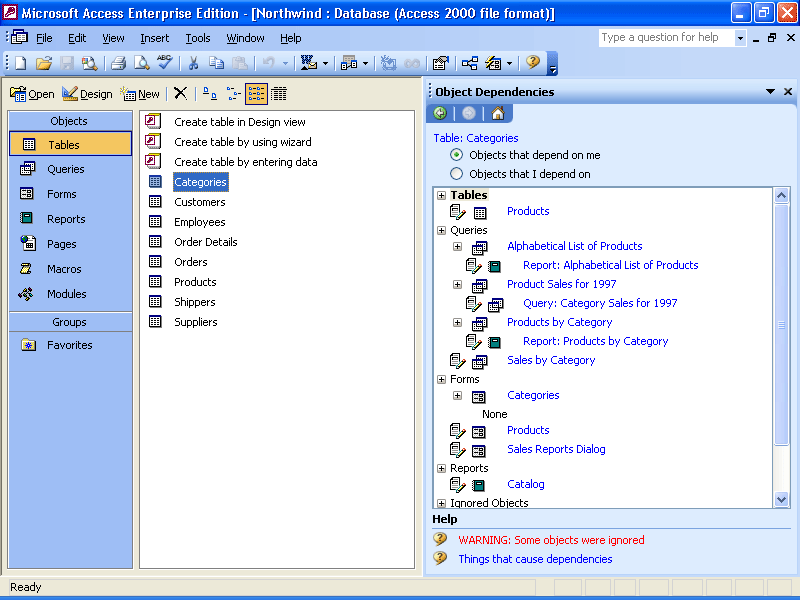Open the Relationships window icon
The width and height of the screenshot is (800, 600).
click(x=469, y=63)
